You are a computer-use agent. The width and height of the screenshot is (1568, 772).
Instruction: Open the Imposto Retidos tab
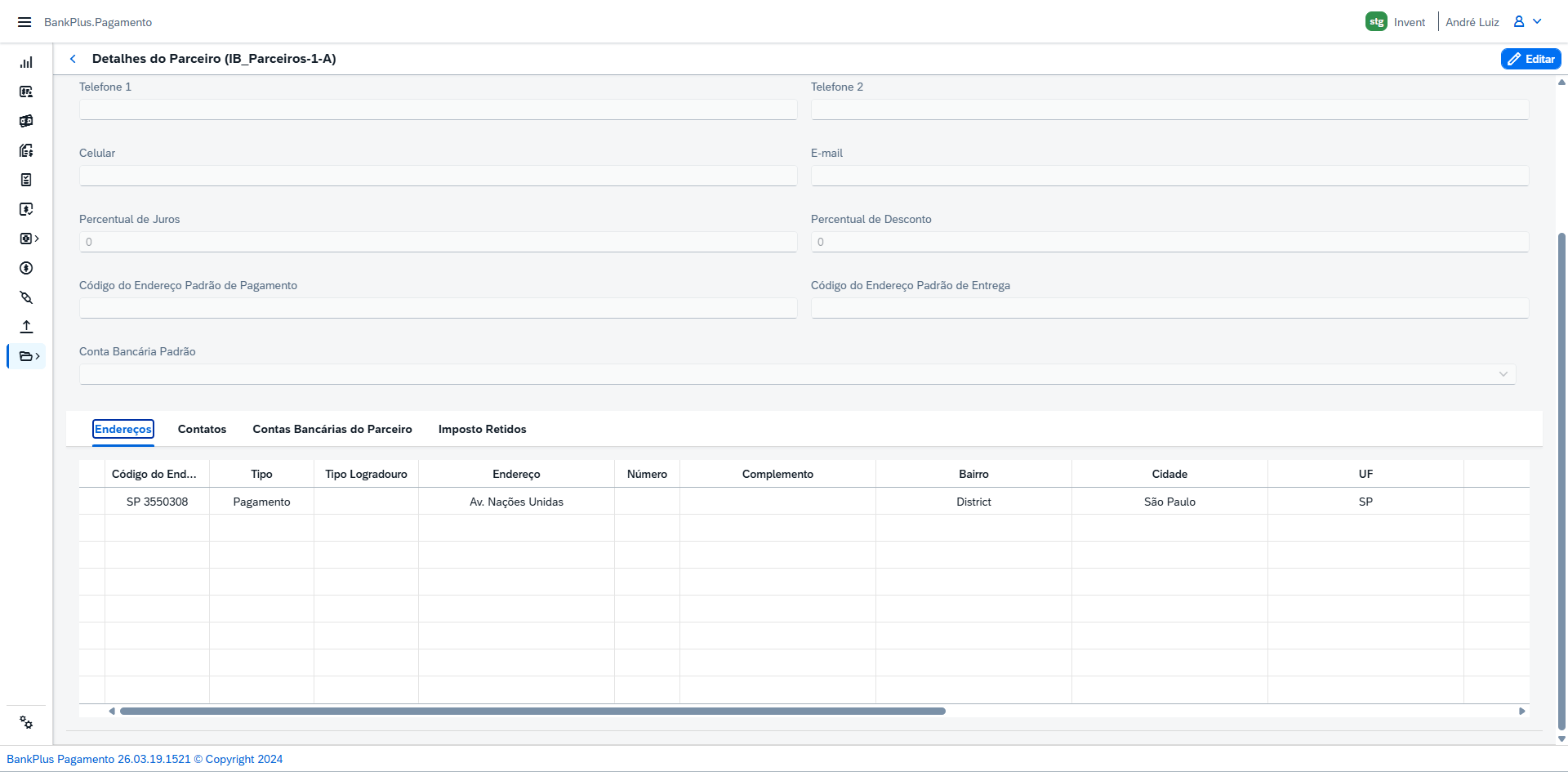482,429
